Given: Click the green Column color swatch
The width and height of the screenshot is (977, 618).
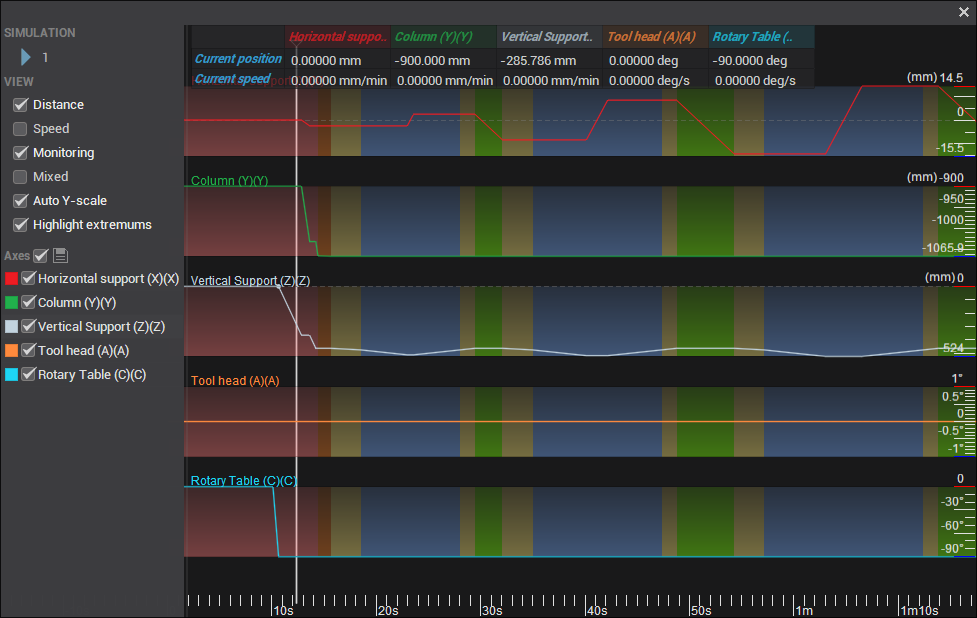Looking at the screenshot, I should (x=12, y=303).
